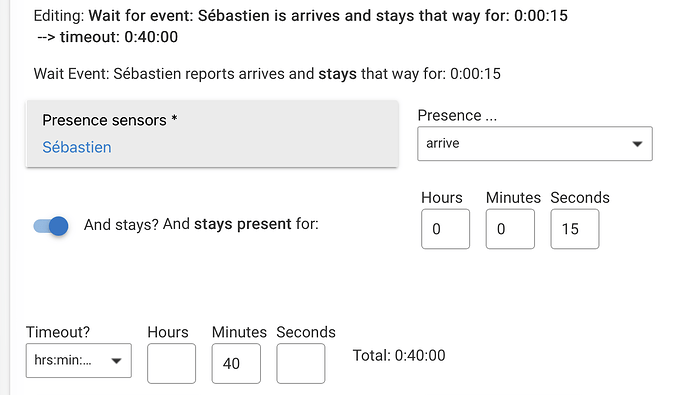The width and height of the screenshot is (690, 395).
Task: Click the '--> timeout: 0:40:00' line
Action: pos(108,37)
